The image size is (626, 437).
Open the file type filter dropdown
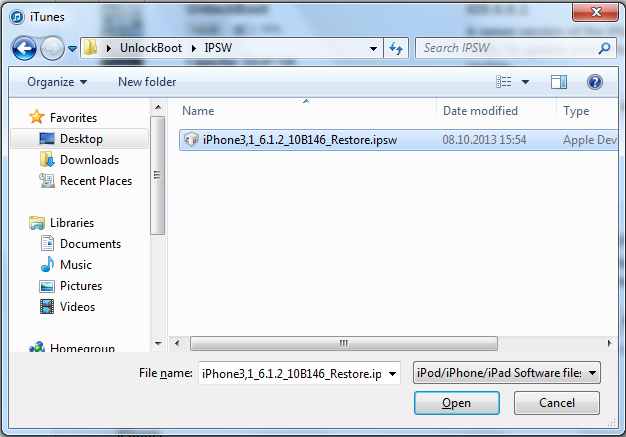[x=507, y=372]
